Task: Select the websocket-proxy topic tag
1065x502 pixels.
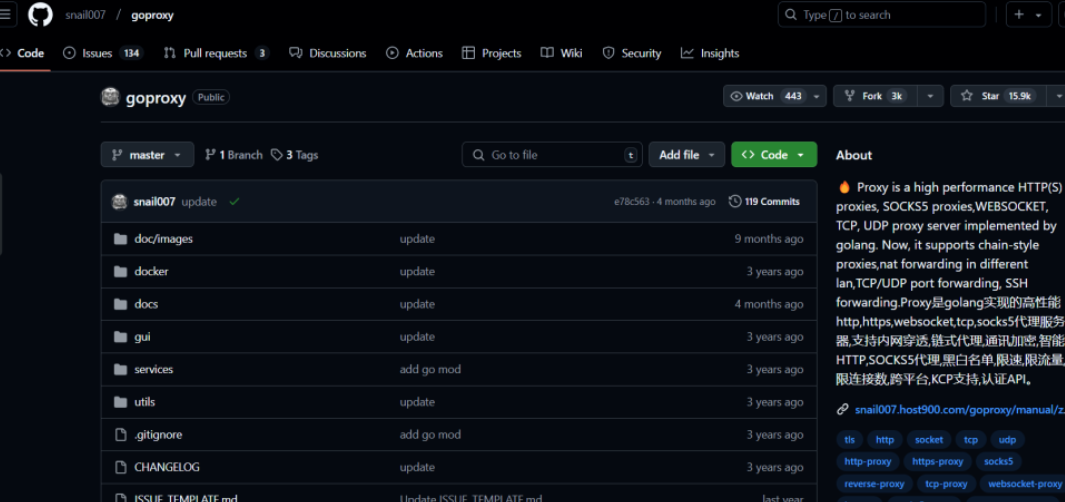Action: click(1024, 484)
